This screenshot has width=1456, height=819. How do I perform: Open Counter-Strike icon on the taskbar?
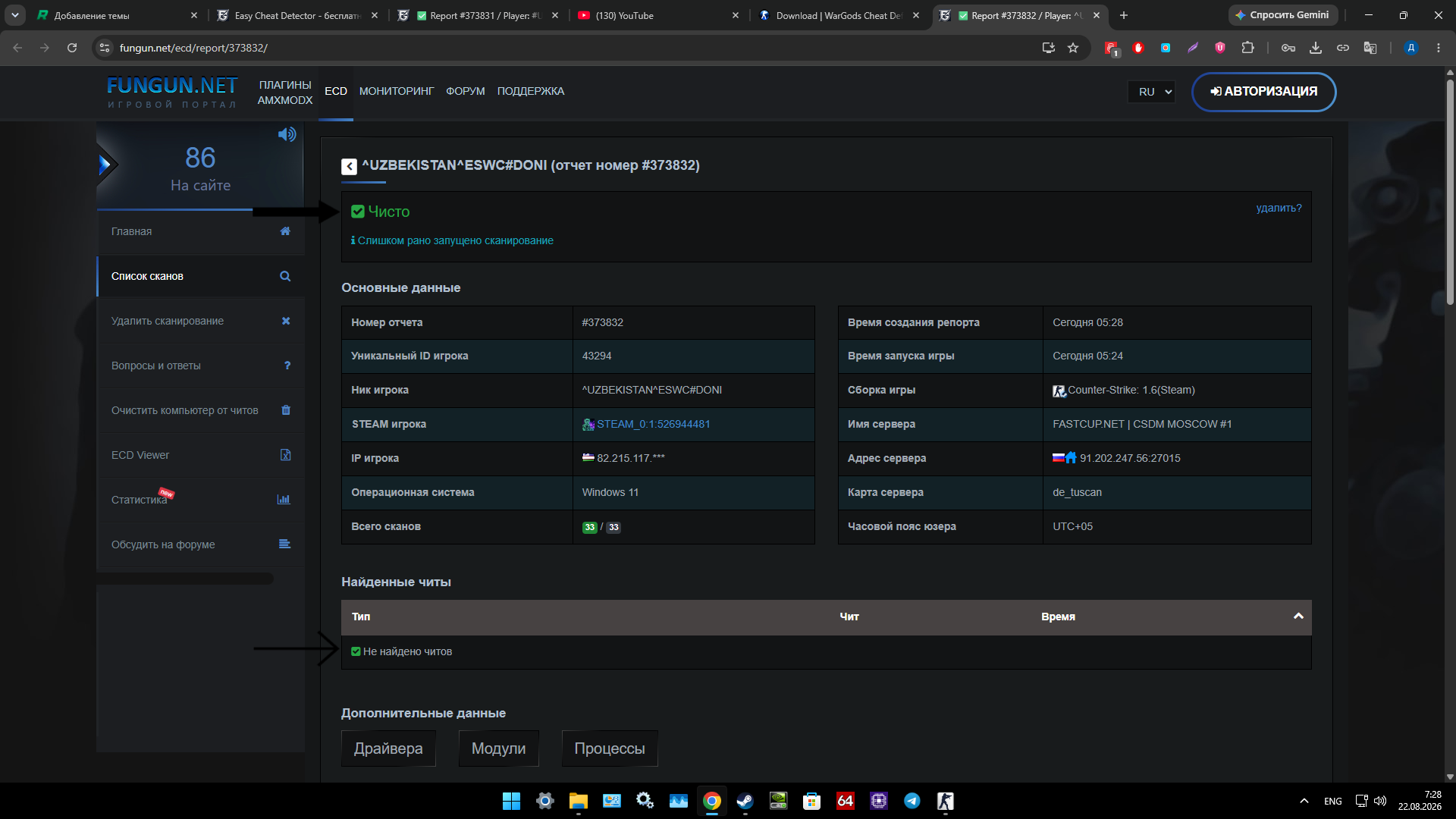pyautogui.click(x=946, y=801)
